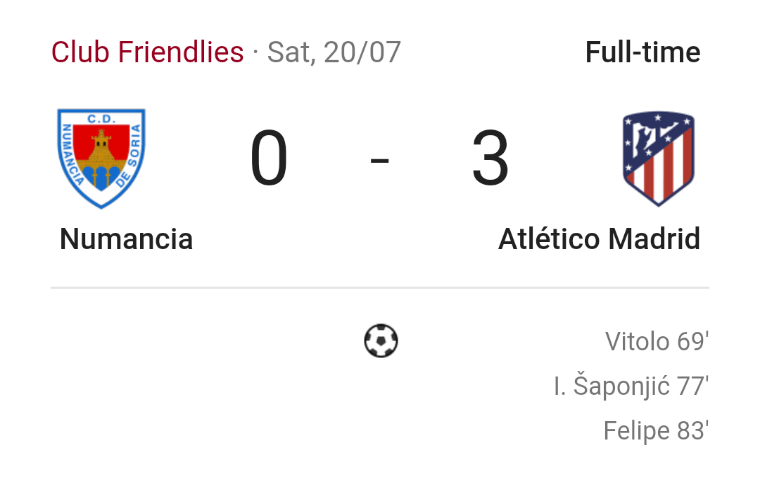Viewport: 760px width, 477px height.
Task: Click the 83' goal minute marker
Action: point(692,431)
